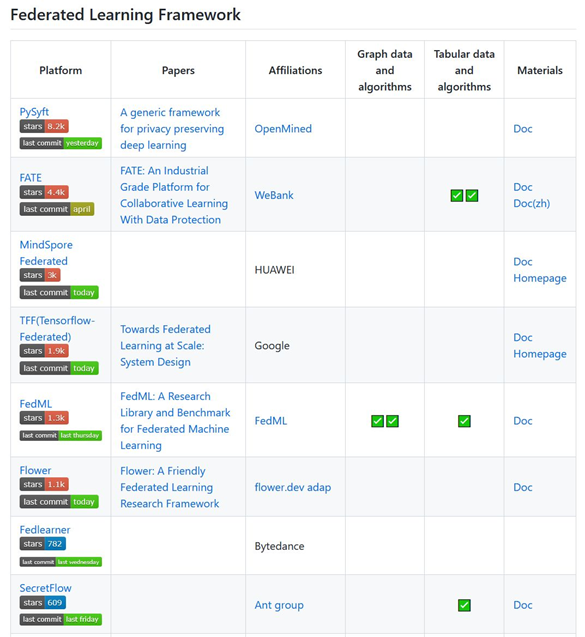Click the Flower stars 1.1k badge
Image resolution: width=585 pixels, height=637 pixels.
click(44, 484)
